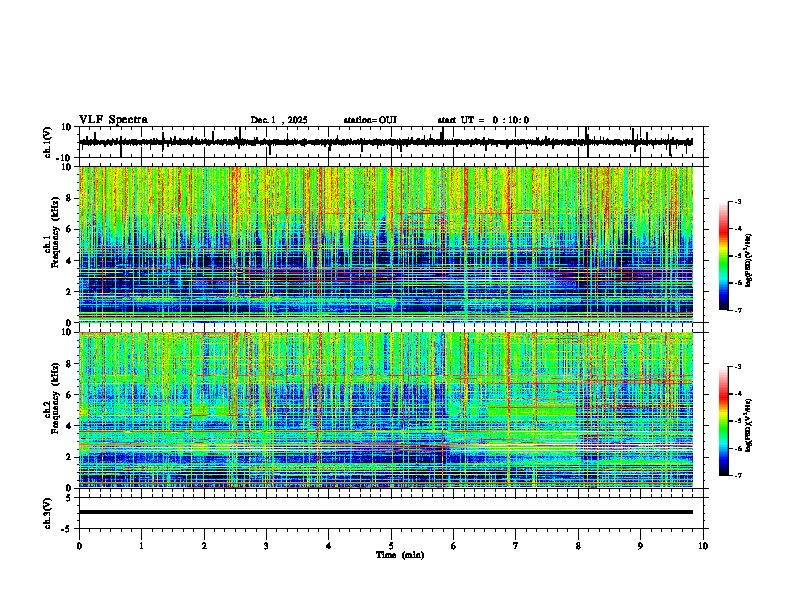Screen dimensions: 792x612
Task: Click the ch.2 spectrogram color scale bar
Action: 724,421
